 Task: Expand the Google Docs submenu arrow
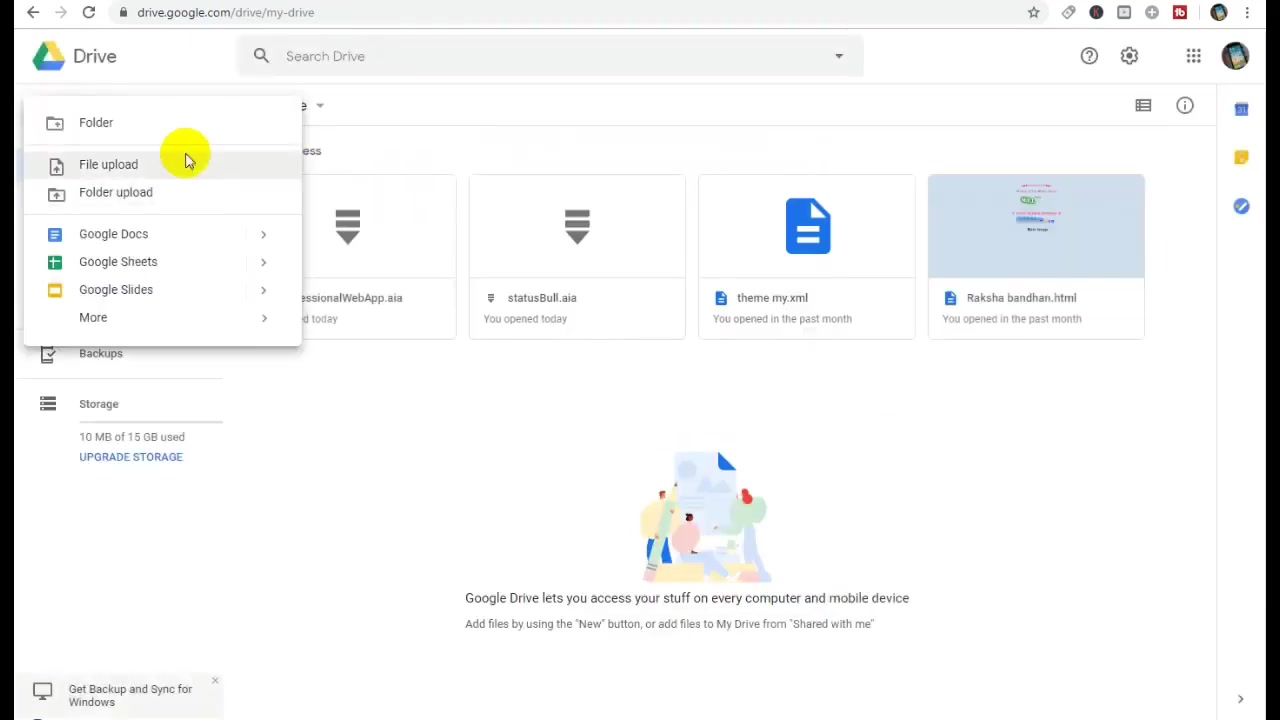point(263,234)
